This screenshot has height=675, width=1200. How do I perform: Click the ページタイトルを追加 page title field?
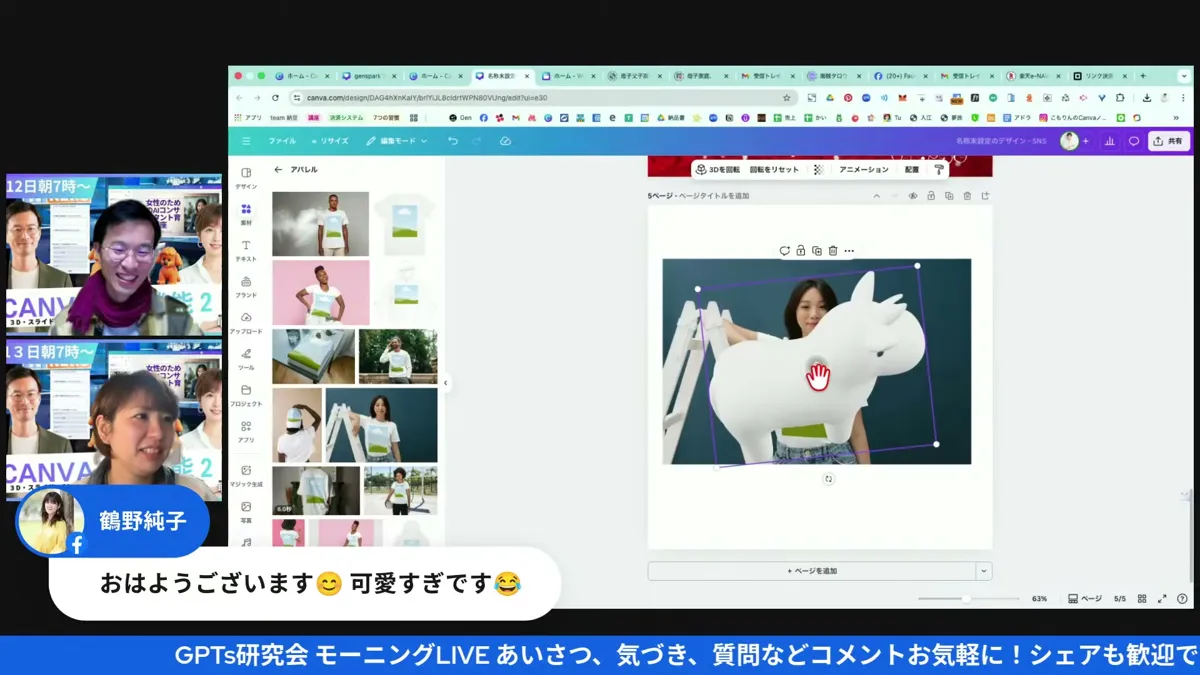click(x=714, y=196)
